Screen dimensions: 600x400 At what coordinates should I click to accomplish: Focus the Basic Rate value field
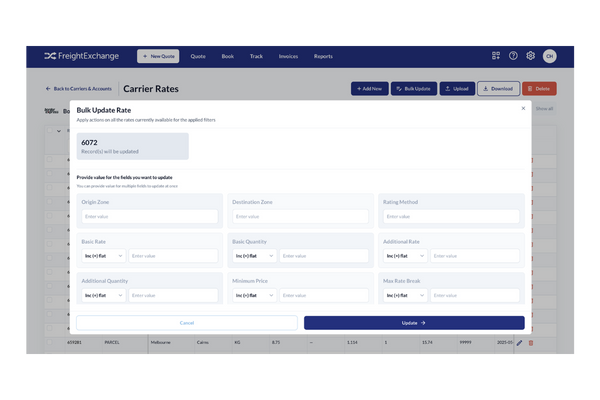coord(173,256)
